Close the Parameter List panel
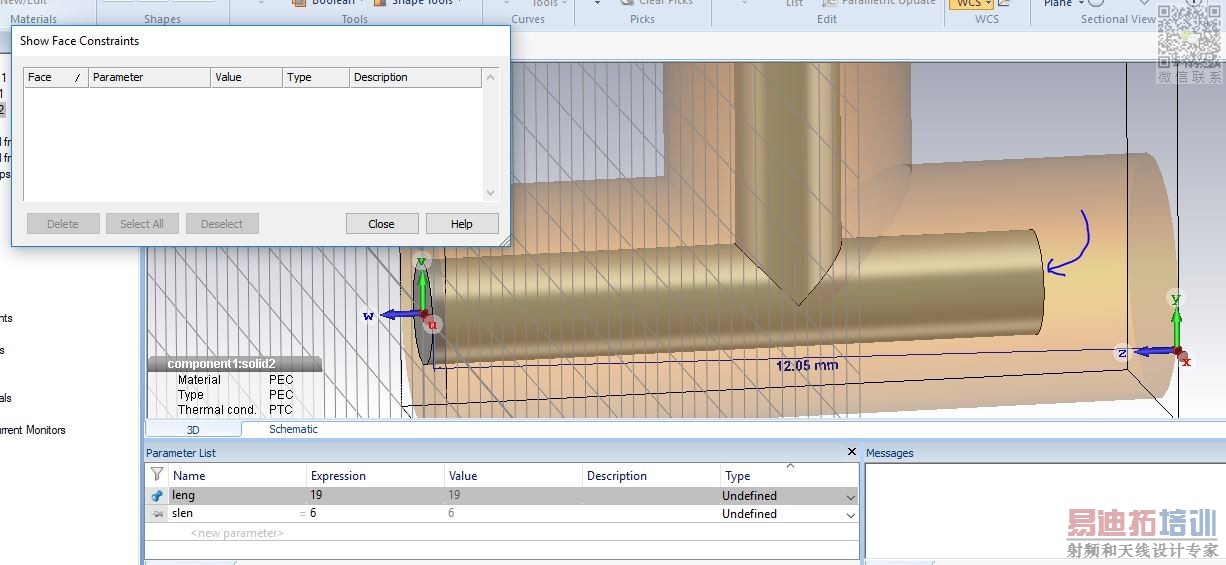Viewport: 1226px width, 565px height. point(852,453)
